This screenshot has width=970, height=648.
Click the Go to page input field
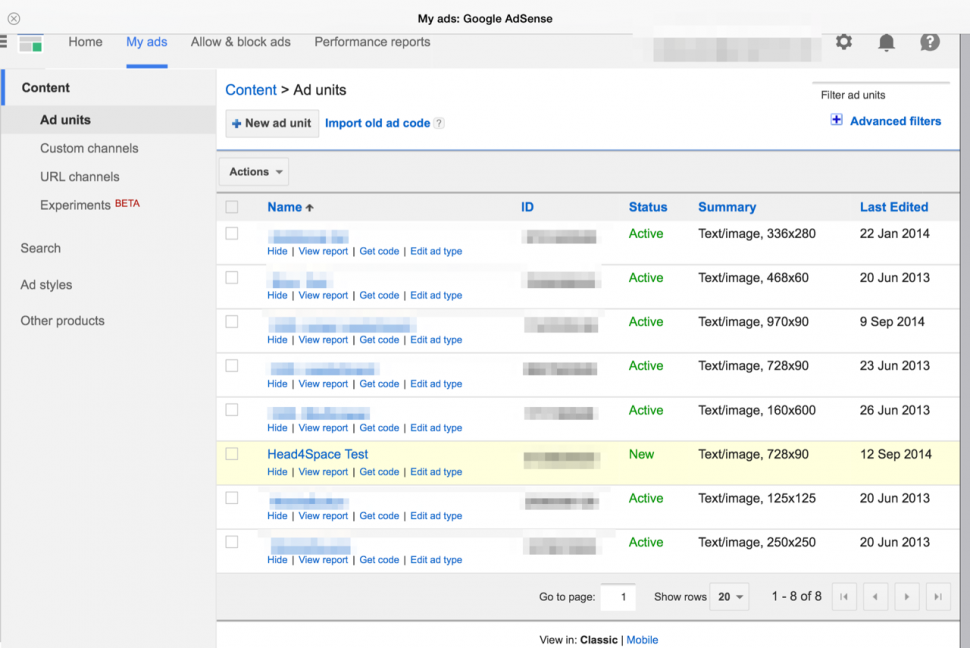(618, 597)
